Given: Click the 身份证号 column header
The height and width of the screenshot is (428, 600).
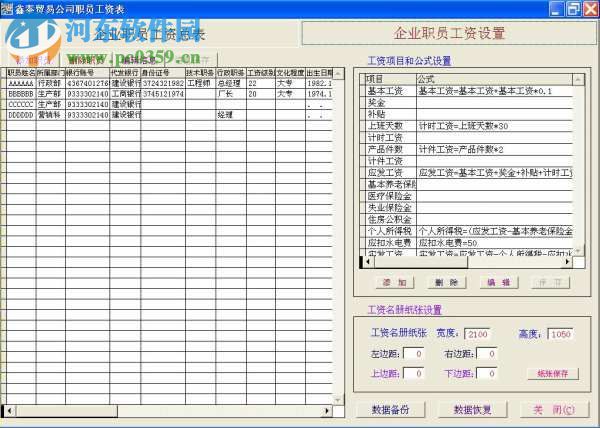Looking at the screenshot, I should pyautogui.click(x=163, y=73).
